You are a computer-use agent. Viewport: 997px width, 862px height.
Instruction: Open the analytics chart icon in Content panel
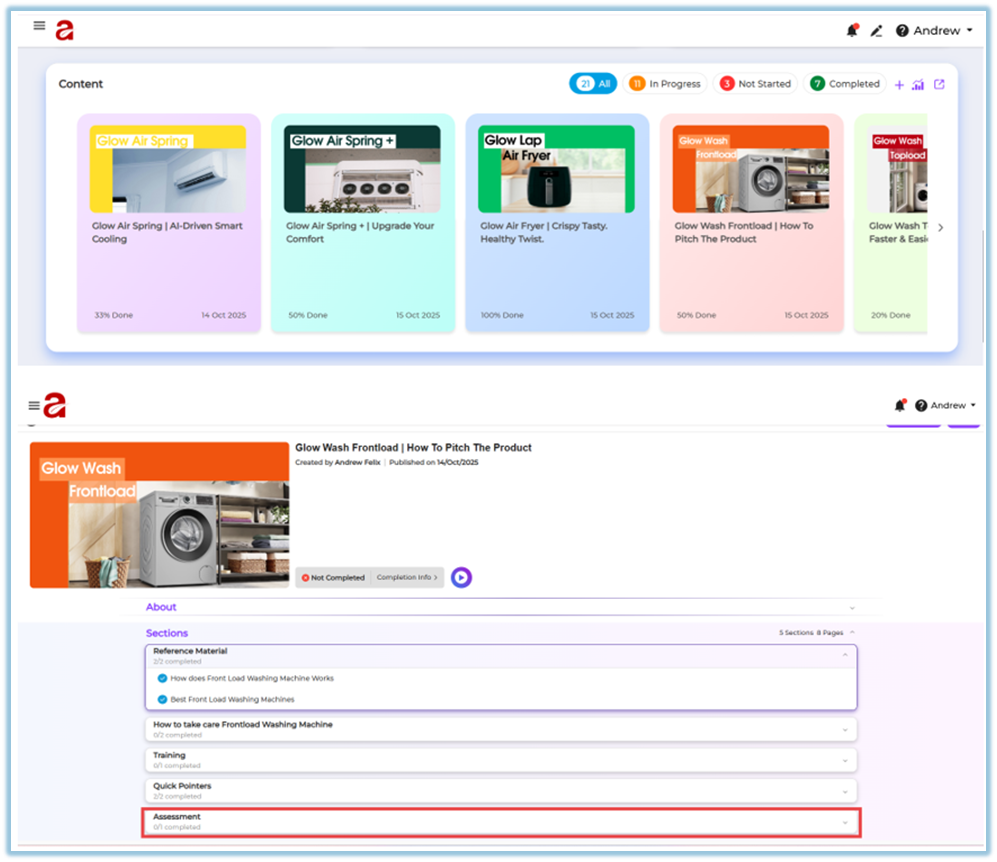918,85
